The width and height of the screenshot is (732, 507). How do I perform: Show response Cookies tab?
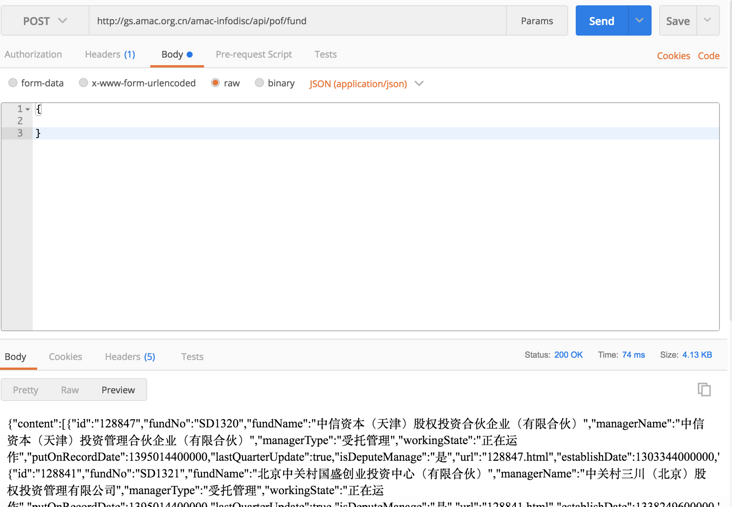pos(66,357)
